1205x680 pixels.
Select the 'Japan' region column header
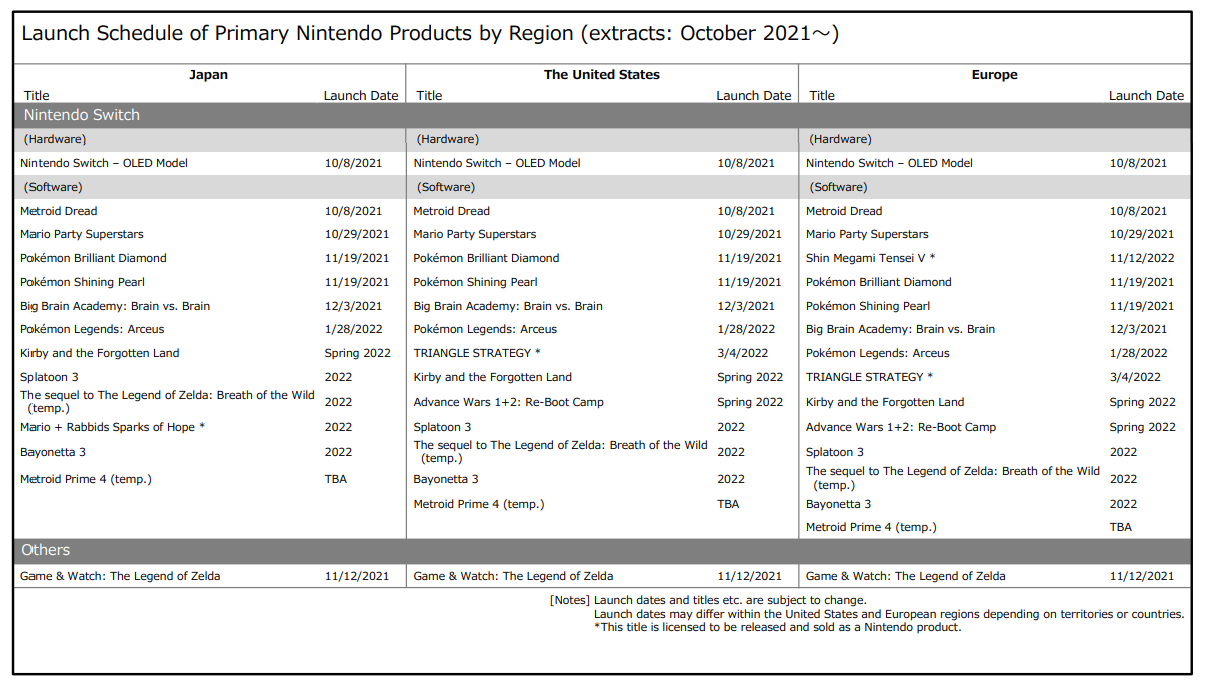click(209, 75)
